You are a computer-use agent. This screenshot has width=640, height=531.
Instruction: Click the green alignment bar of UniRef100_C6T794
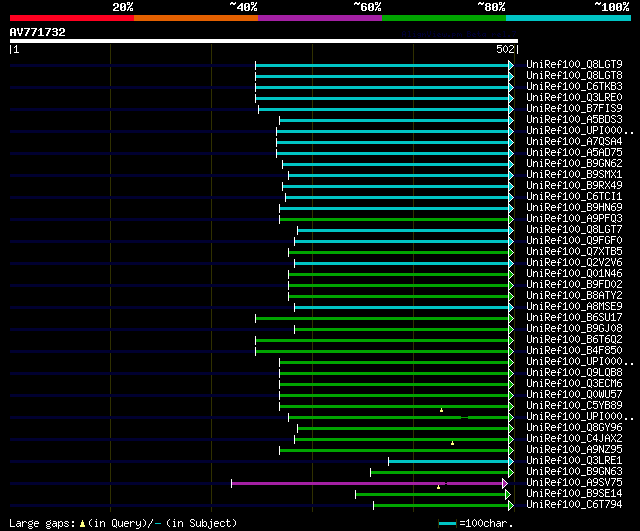[441, 506]
